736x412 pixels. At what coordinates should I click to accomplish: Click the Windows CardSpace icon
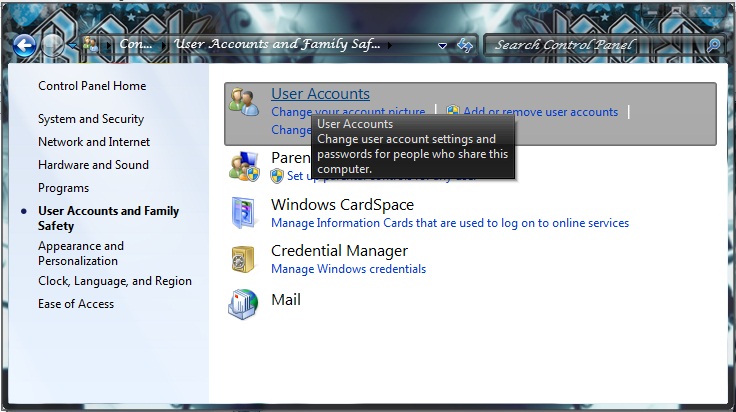[x=244, y=213]
